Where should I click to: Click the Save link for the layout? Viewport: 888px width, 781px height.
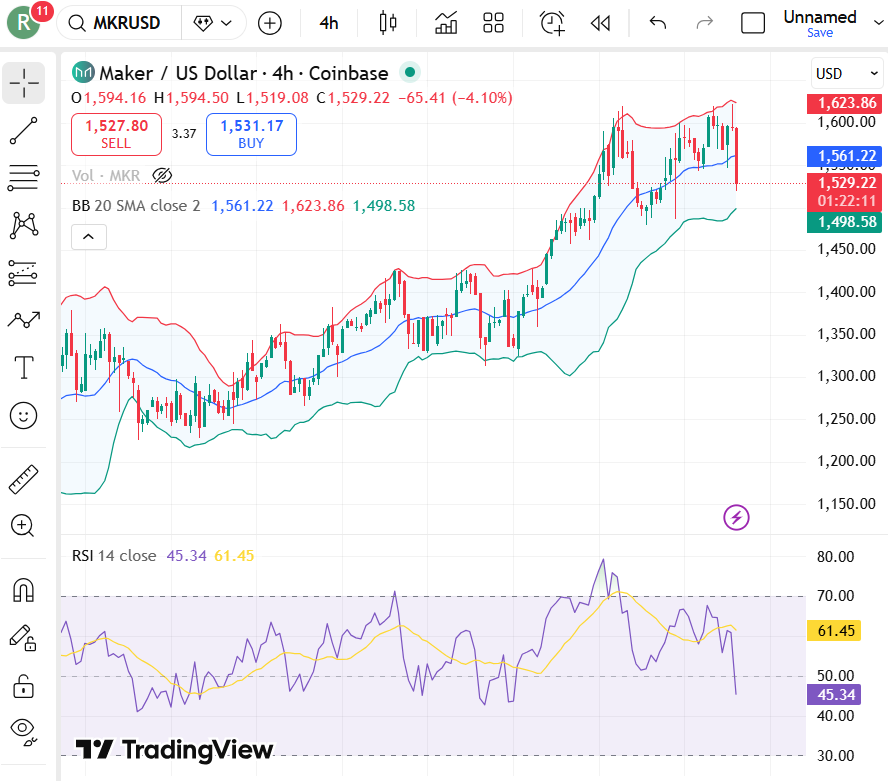[820, 32]
